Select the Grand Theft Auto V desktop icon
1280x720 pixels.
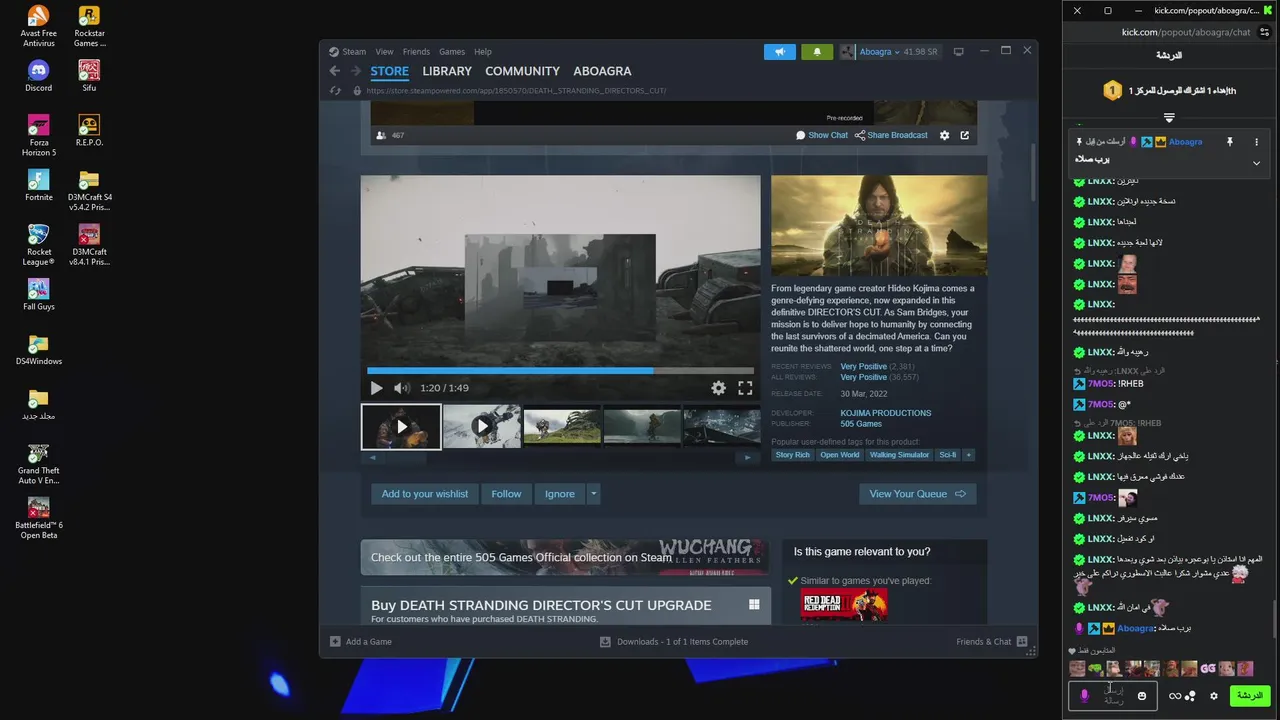point(38,464)
